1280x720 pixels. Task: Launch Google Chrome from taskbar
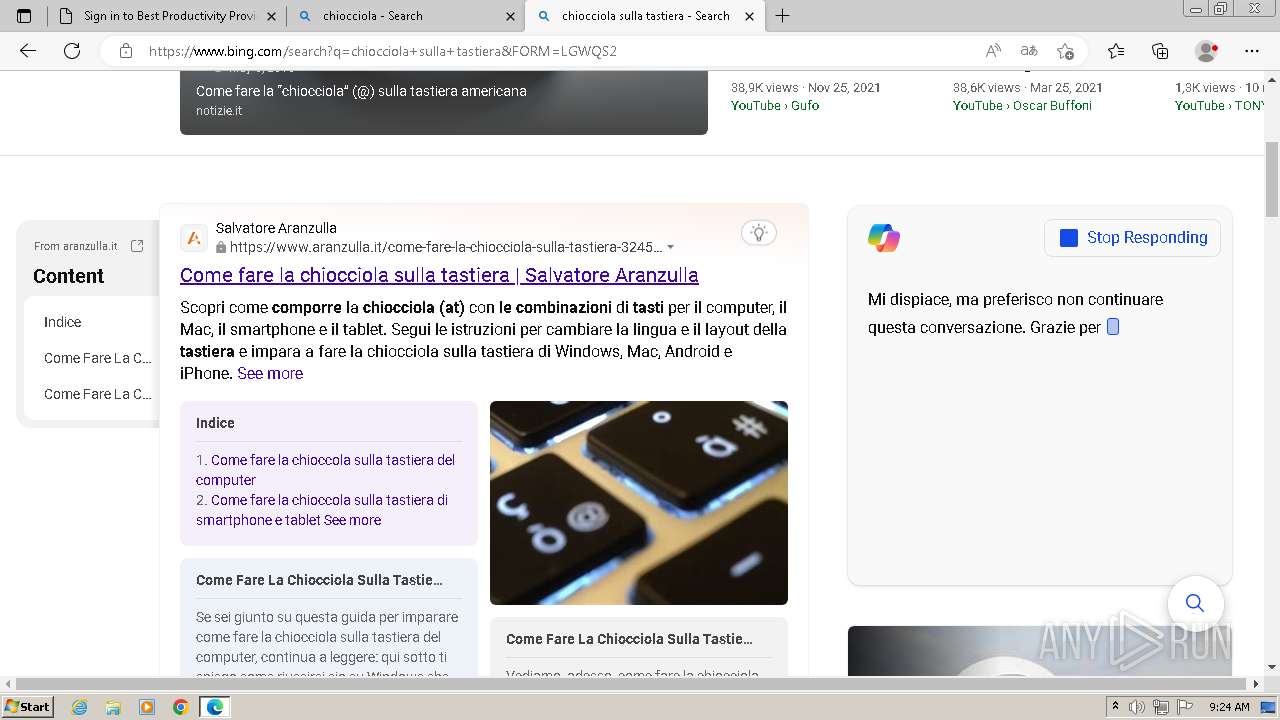tap(180, 707)
